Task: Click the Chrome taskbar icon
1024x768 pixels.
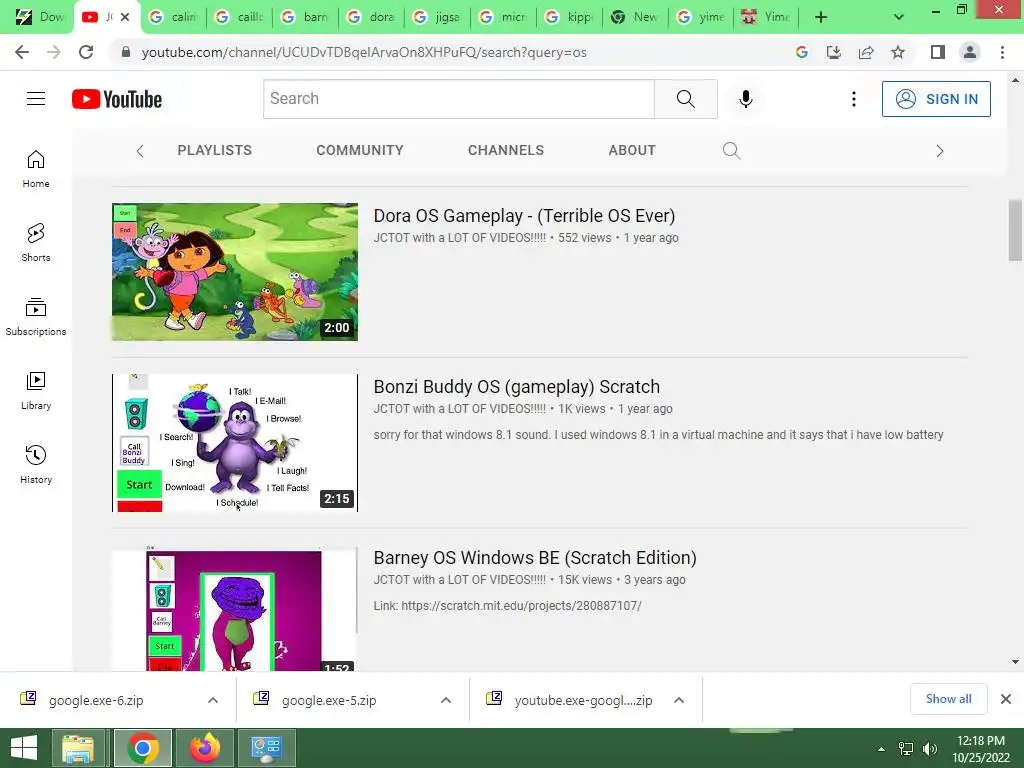Action: click(x=143, y=748)
